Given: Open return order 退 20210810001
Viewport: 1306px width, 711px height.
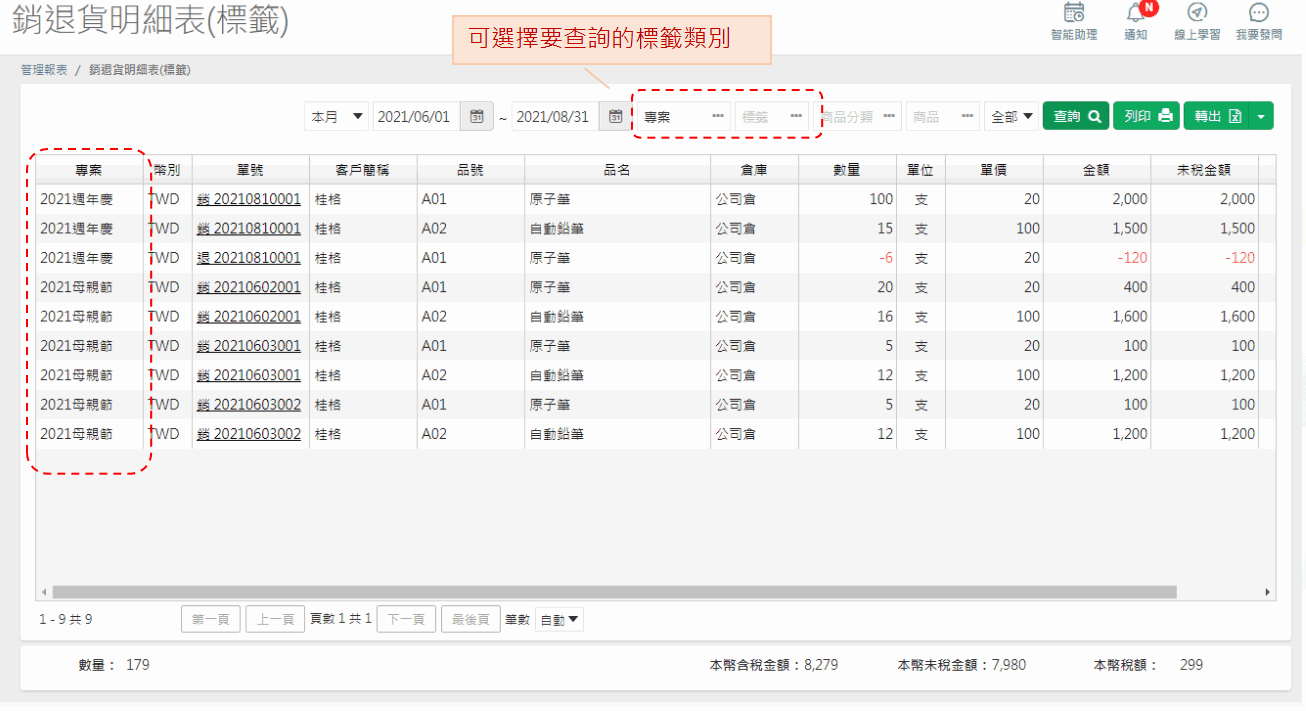Looking at the screenshot, I should pyautogui.click(x=249, y=258).
